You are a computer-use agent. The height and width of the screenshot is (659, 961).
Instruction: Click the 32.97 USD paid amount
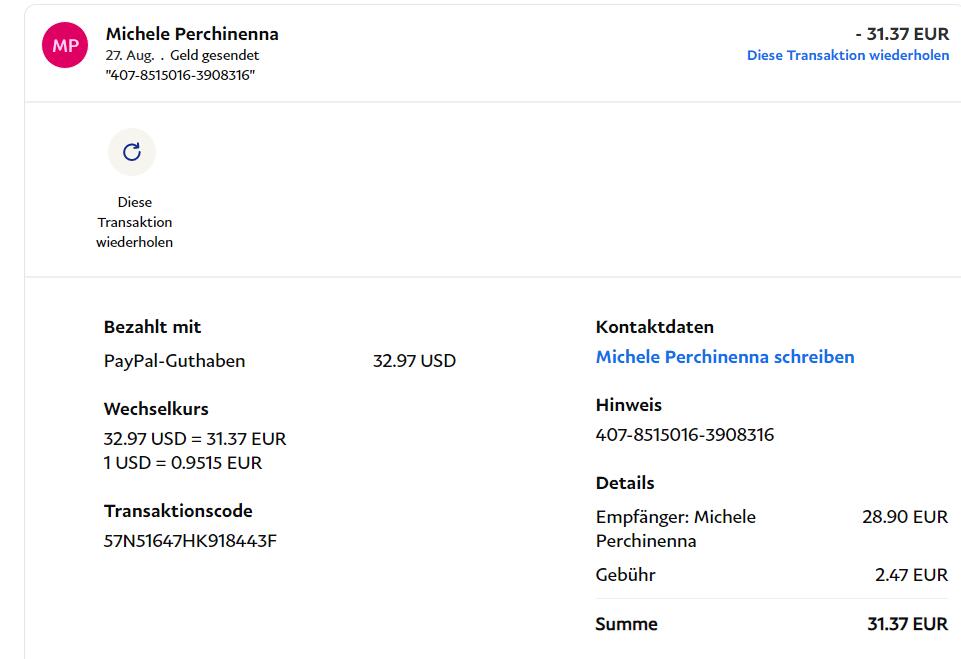pyautogui.click(x=414, y=361)
